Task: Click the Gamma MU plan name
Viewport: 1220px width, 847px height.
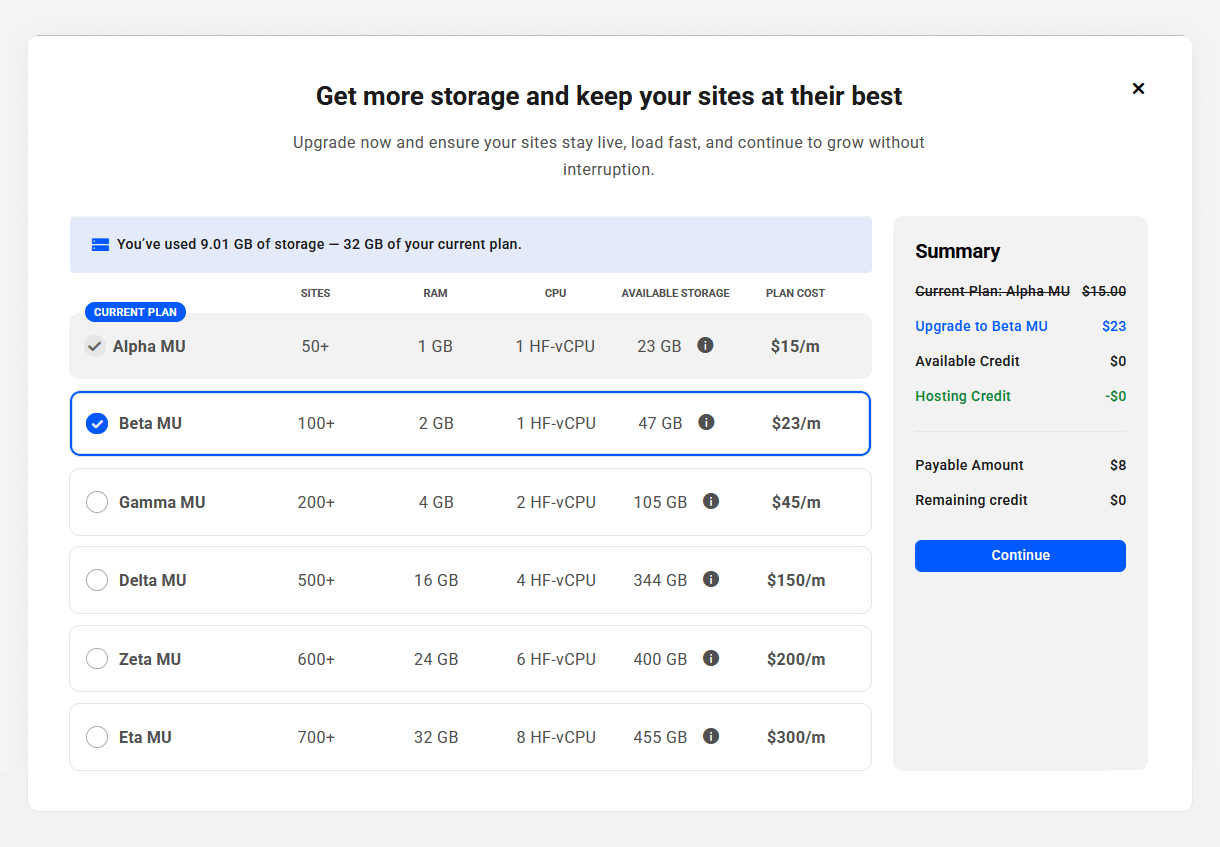Action: 162,502
